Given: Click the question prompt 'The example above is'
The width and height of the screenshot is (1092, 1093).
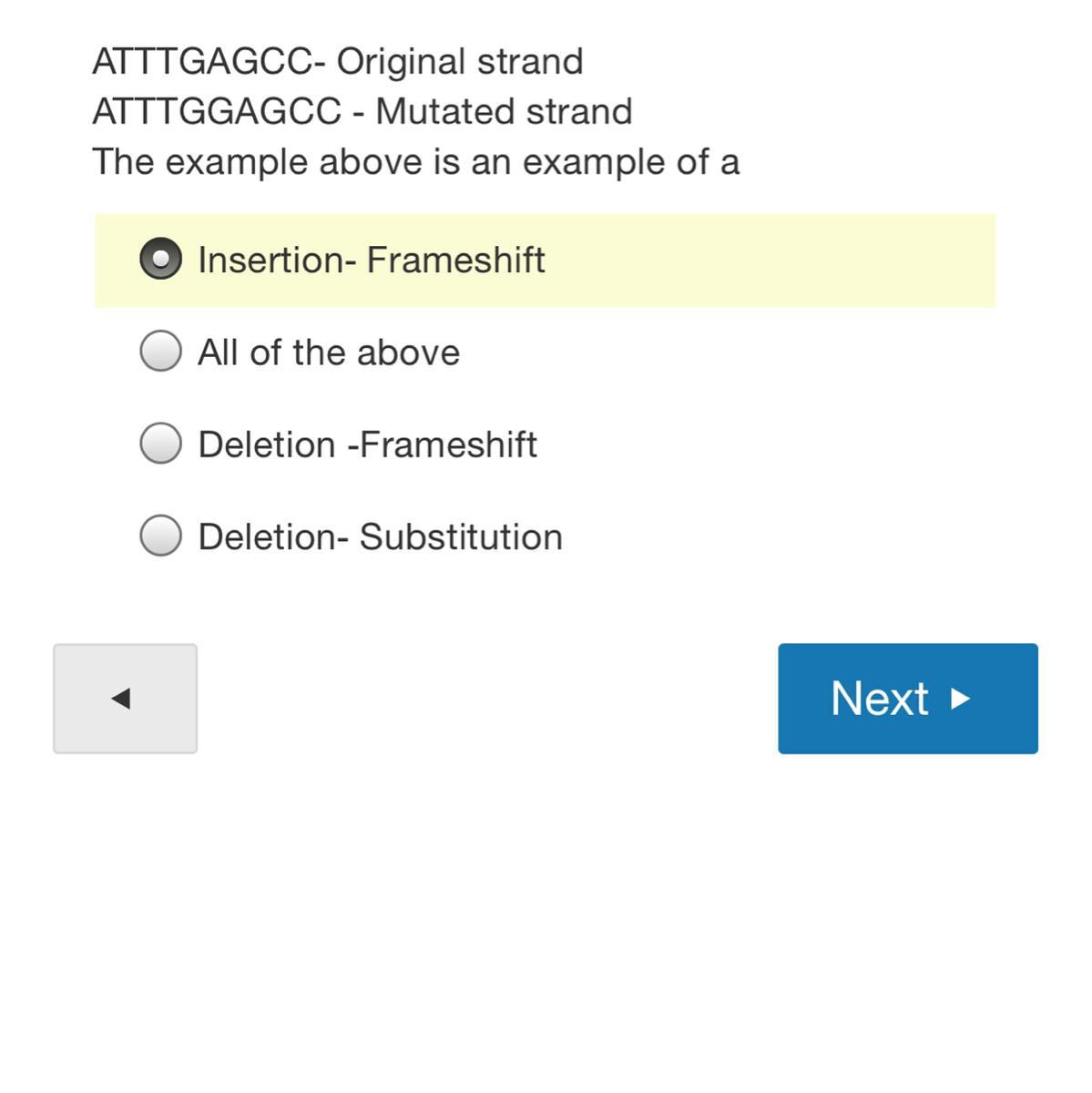Looking at the screenshot, I should tap(415, 162).
